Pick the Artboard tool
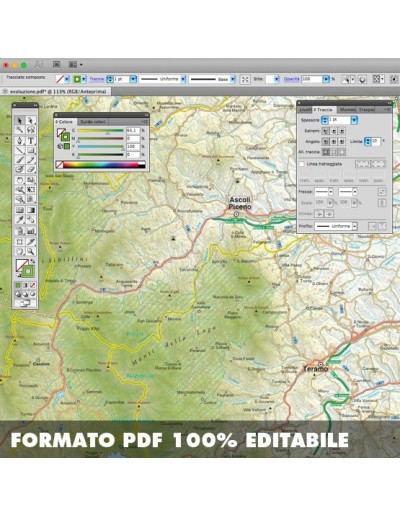 [x=20, y=241]
